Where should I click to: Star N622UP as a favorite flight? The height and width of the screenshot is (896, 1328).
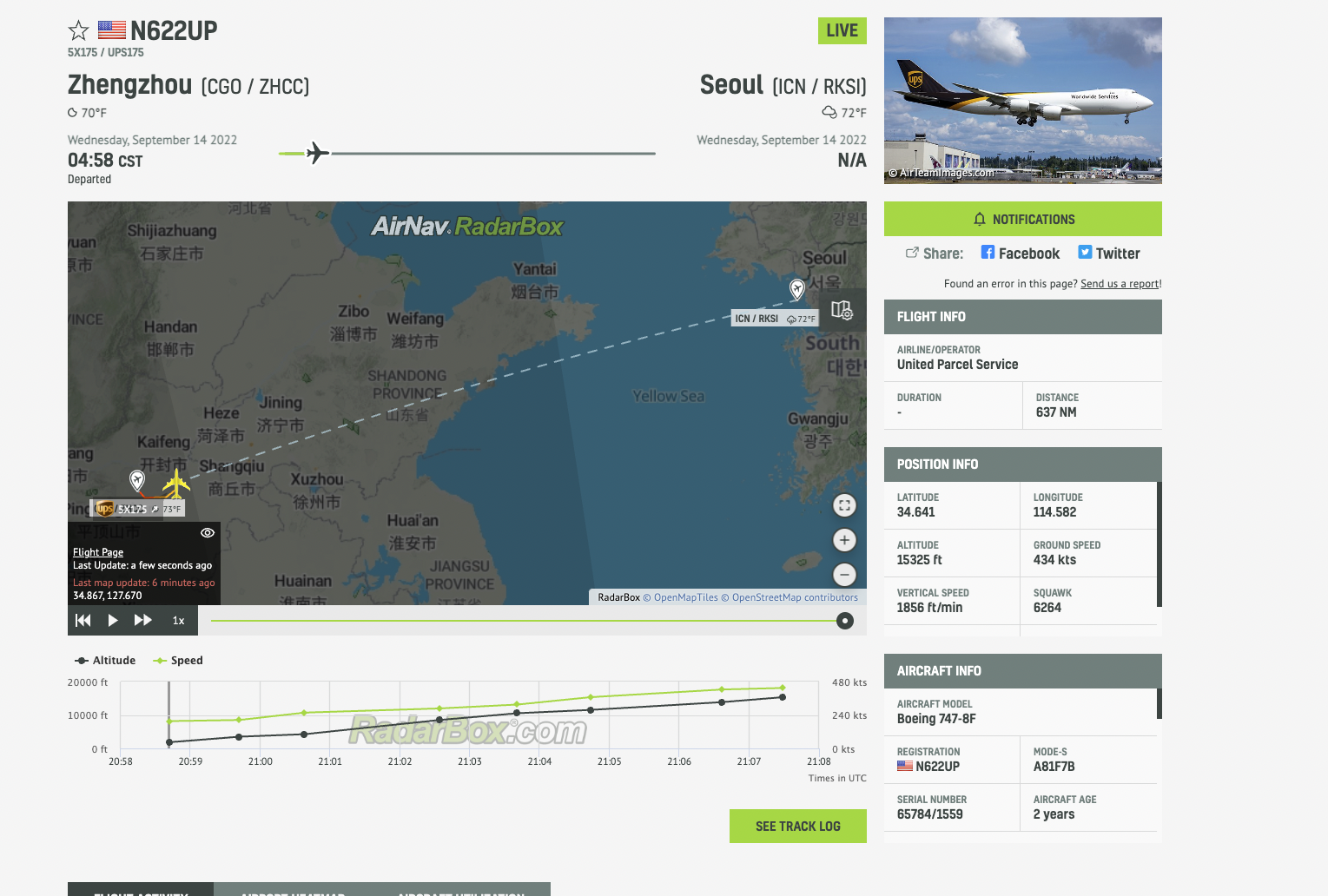point(78,31)
